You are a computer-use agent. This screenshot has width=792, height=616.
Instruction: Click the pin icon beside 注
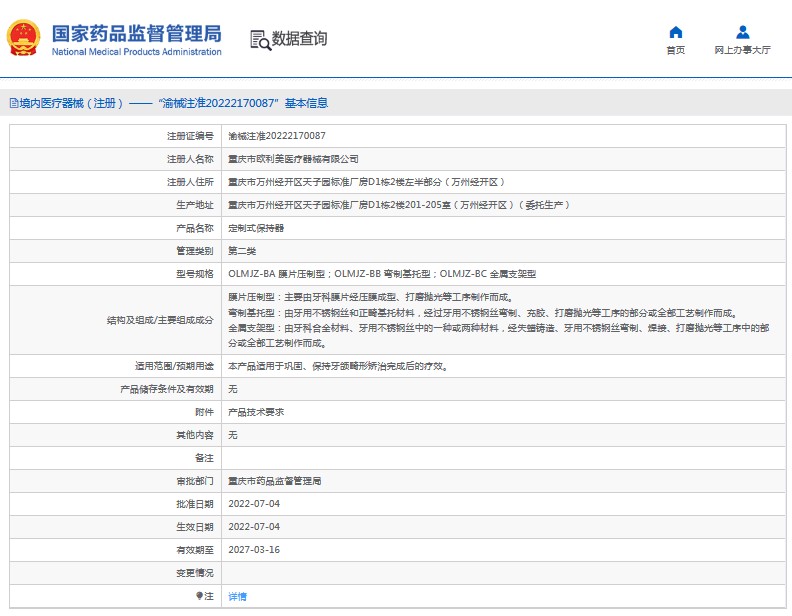click(199, 596)
